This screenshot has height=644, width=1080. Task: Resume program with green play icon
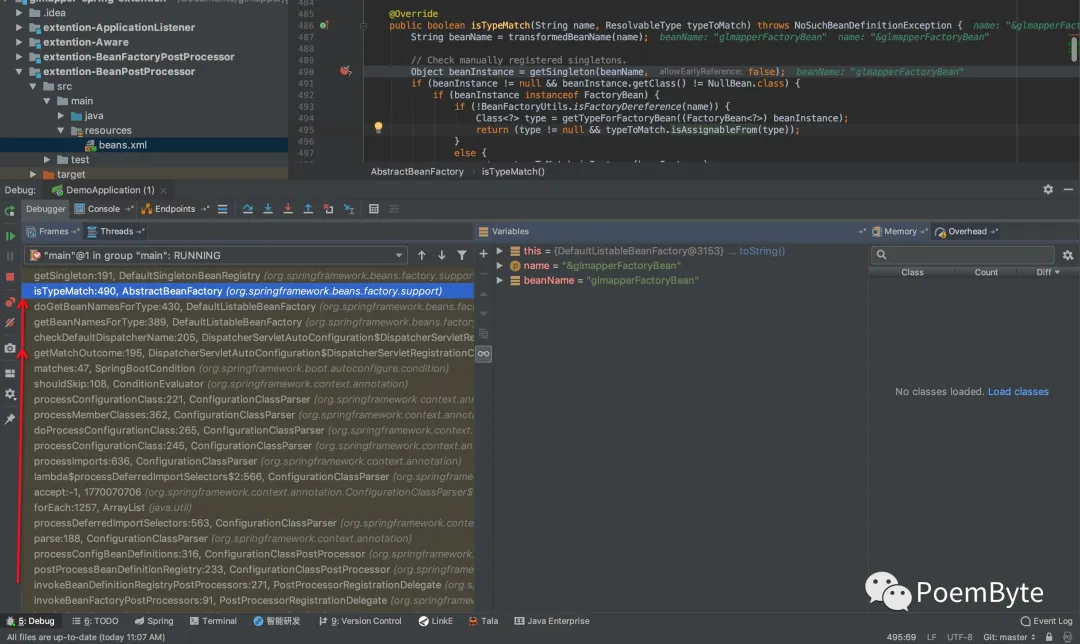(x=10, y=236)
